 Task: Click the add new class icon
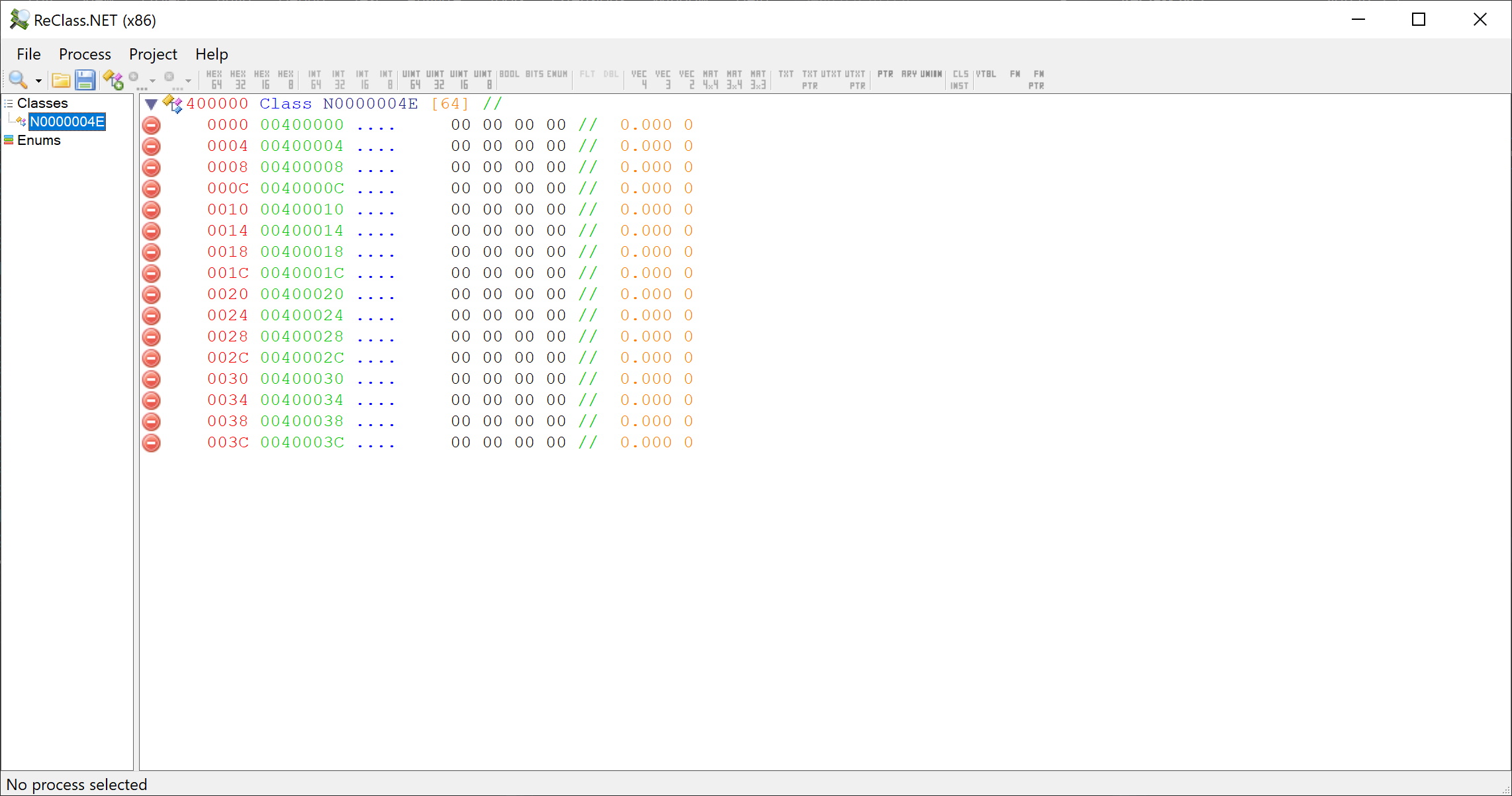coord(113,80)
